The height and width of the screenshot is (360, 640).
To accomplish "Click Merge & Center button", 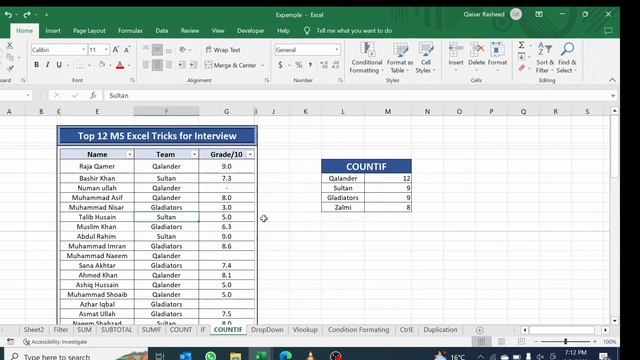I will (231, 65).
